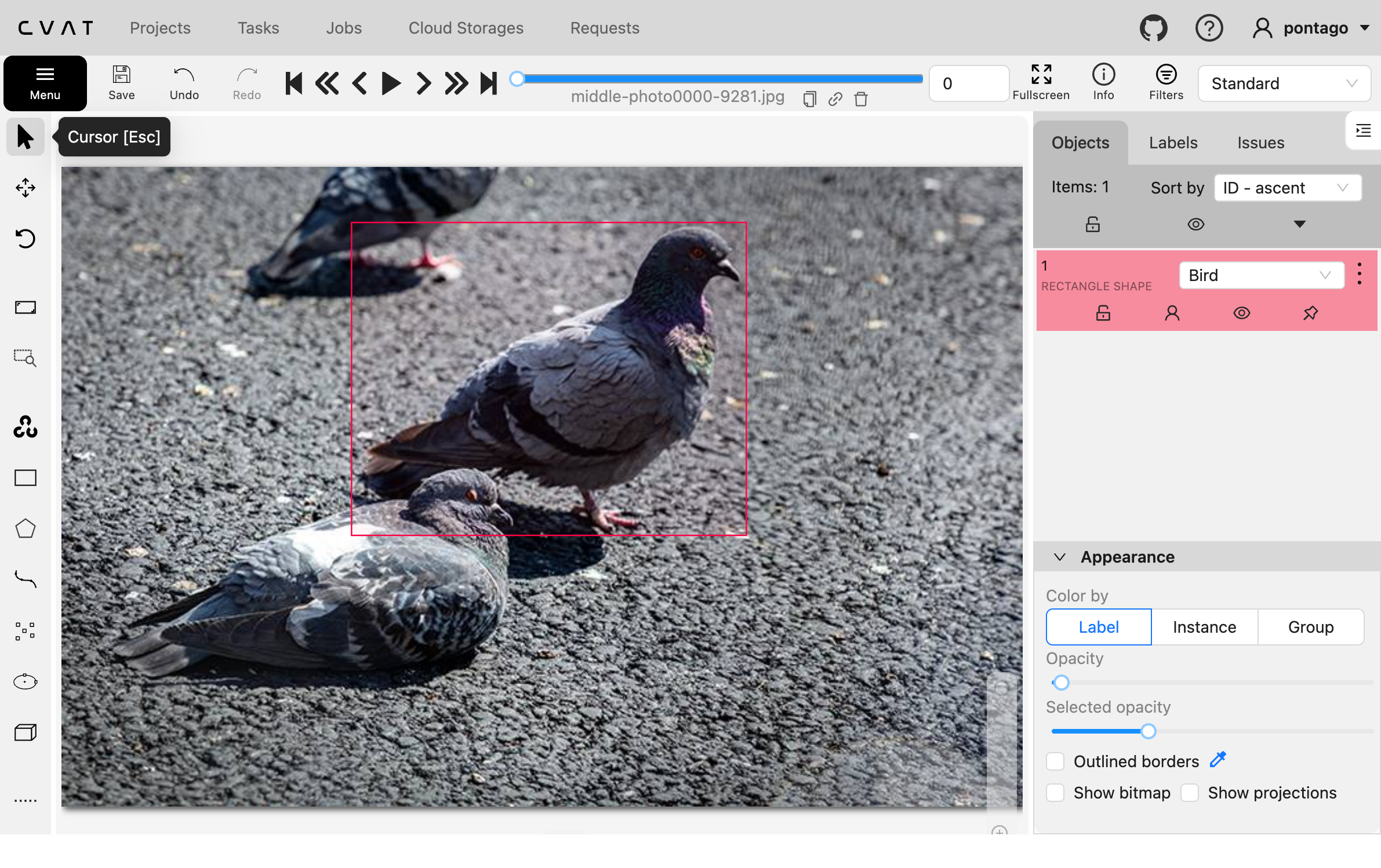Open pontago user menu
1381x868 pixels.
(x=1311, y=28)
